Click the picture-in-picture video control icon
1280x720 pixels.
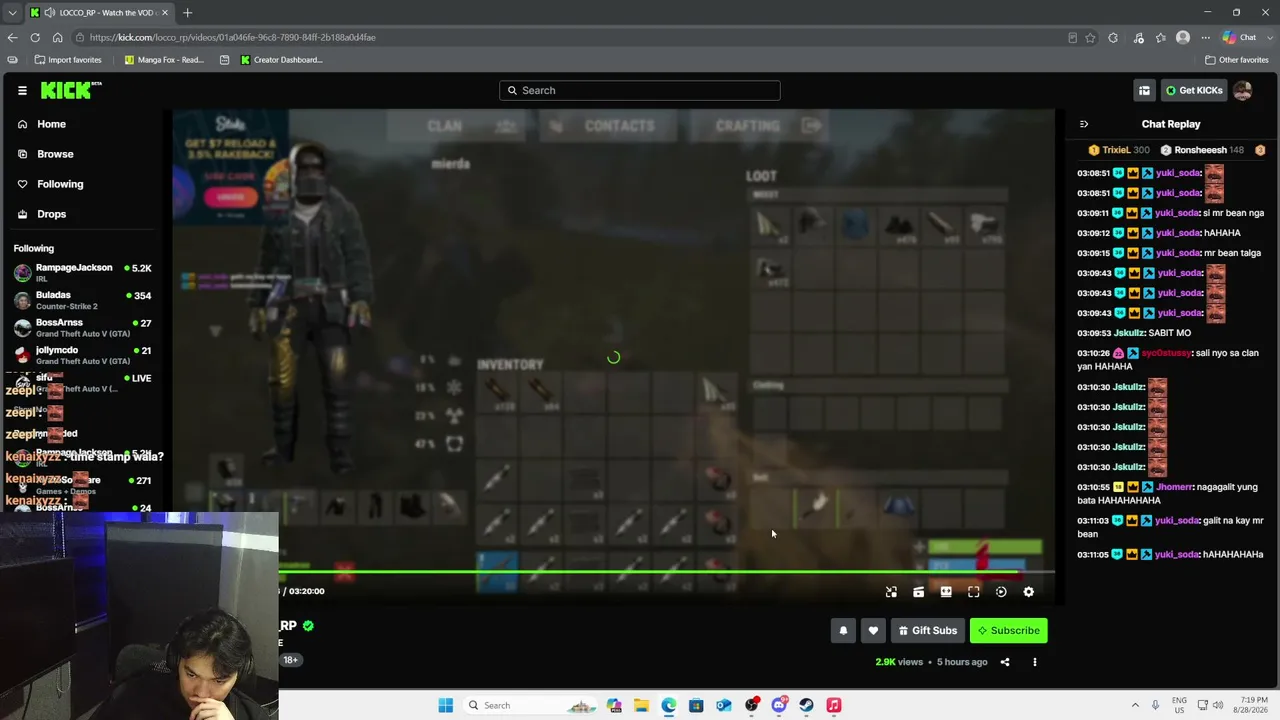tap(891, 592)
